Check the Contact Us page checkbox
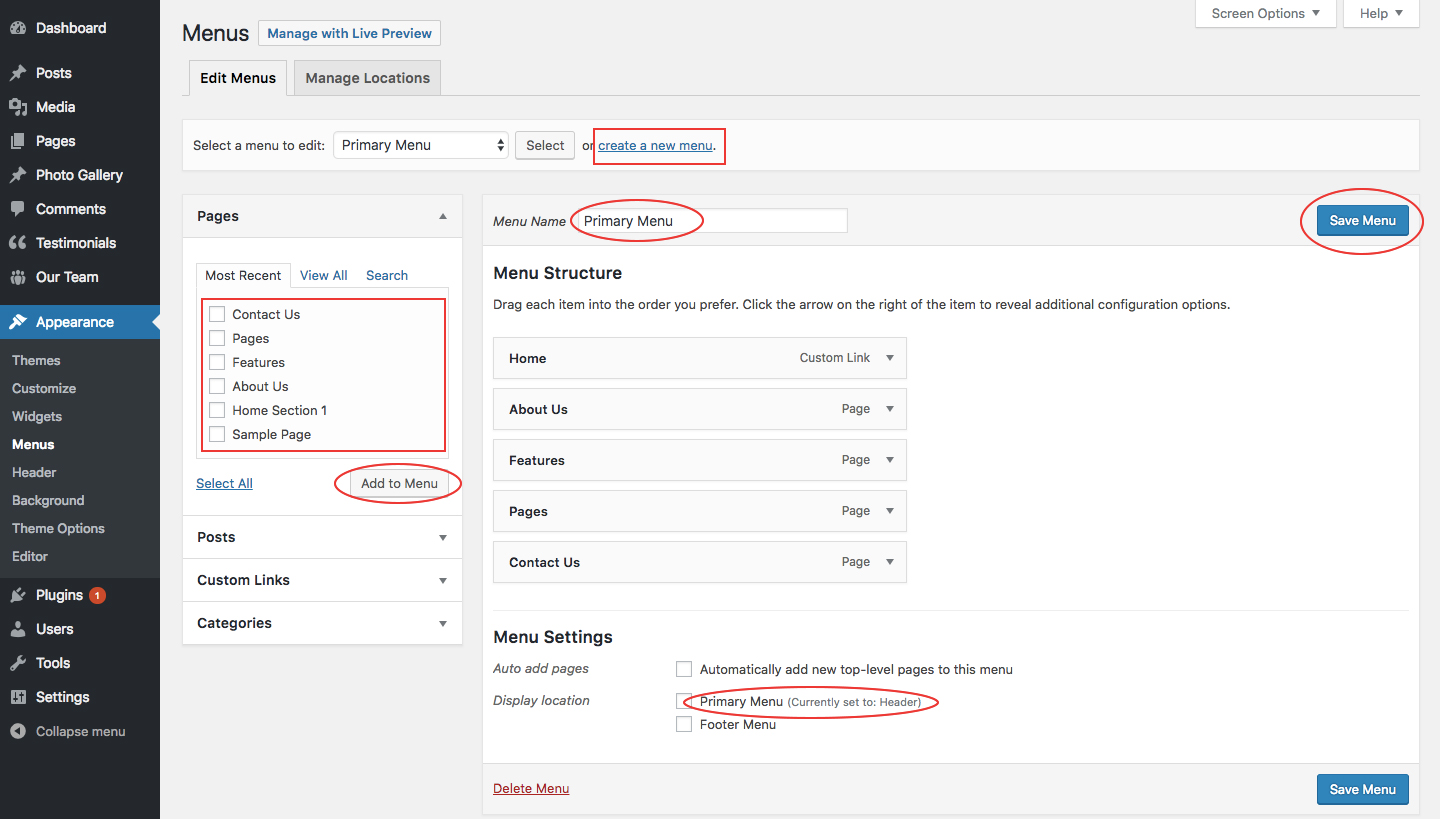The width and height of the screenshot is (1440, 819). point(217,314)
